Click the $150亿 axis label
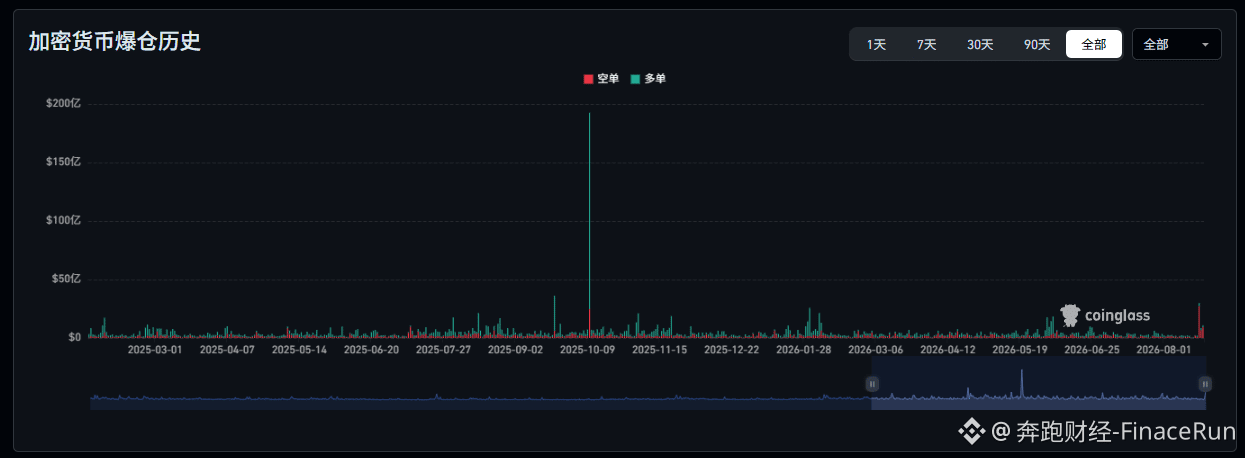Viewport: 1245px width, 458px height. click(63, 162)
